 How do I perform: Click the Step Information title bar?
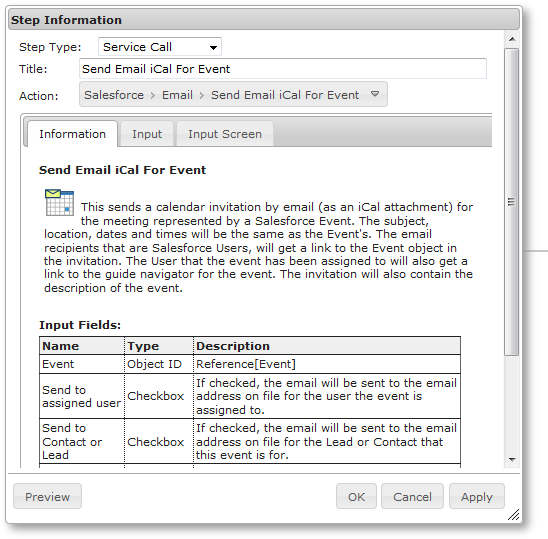coord(264,20)
